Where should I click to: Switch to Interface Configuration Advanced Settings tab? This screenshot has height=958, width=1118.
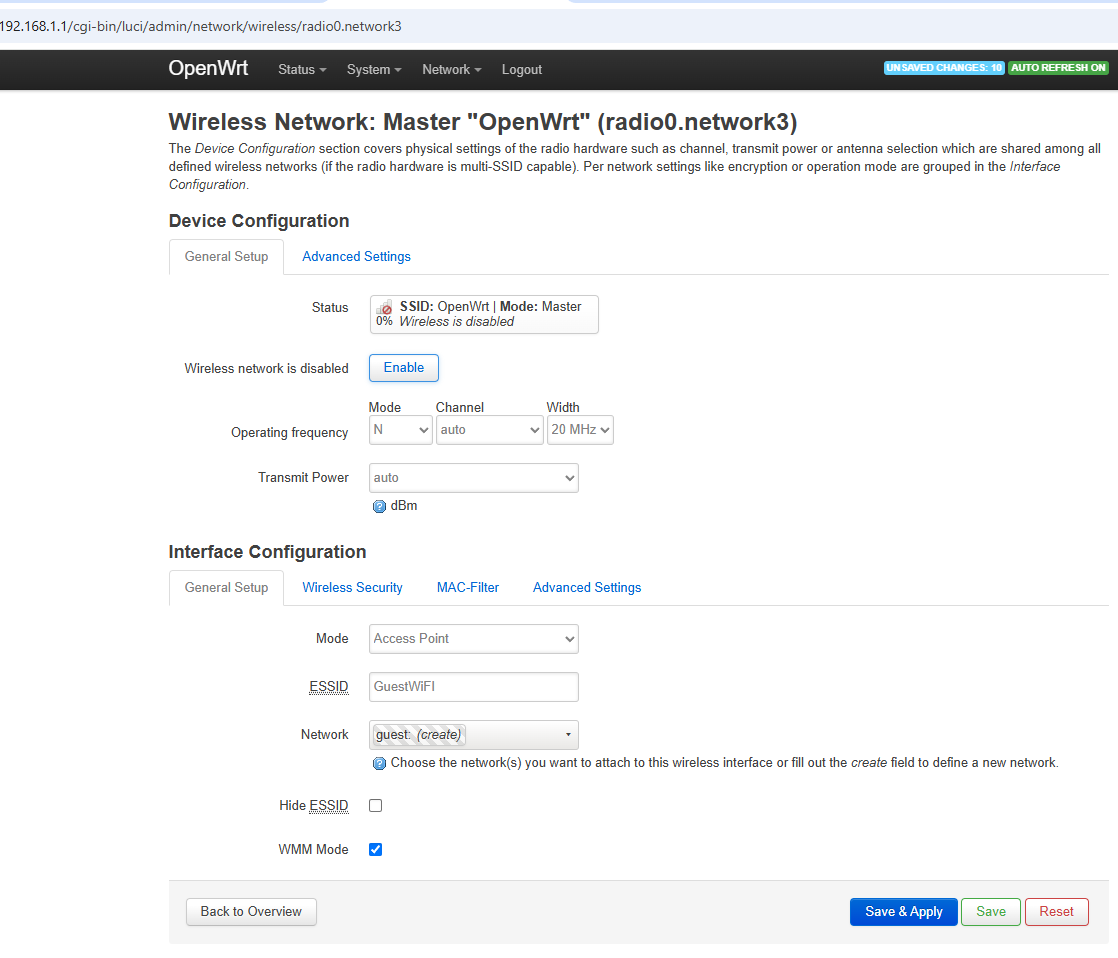point(587,587)
